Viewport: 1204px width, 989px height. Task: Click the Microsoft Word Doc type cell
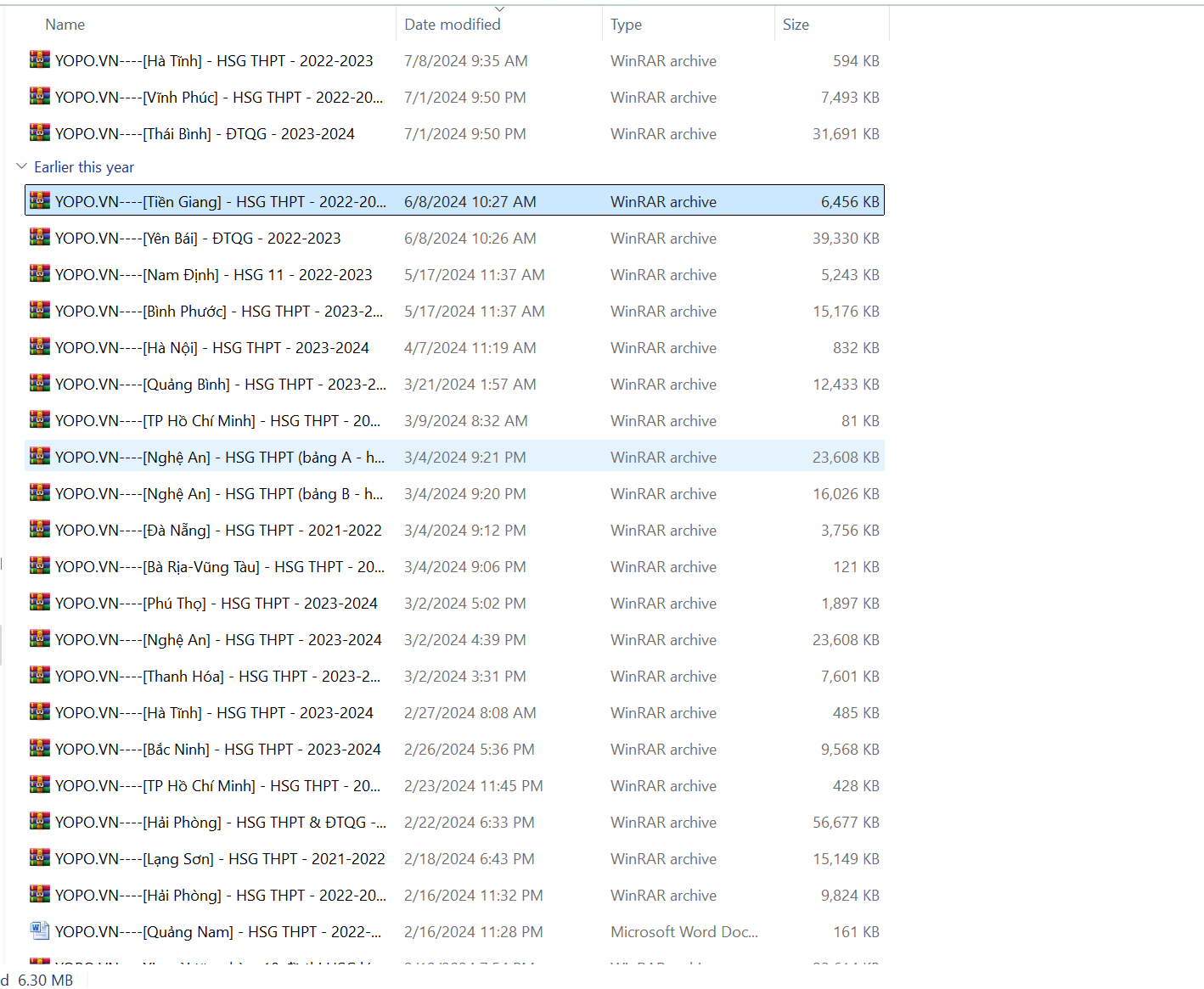point(684,932)
